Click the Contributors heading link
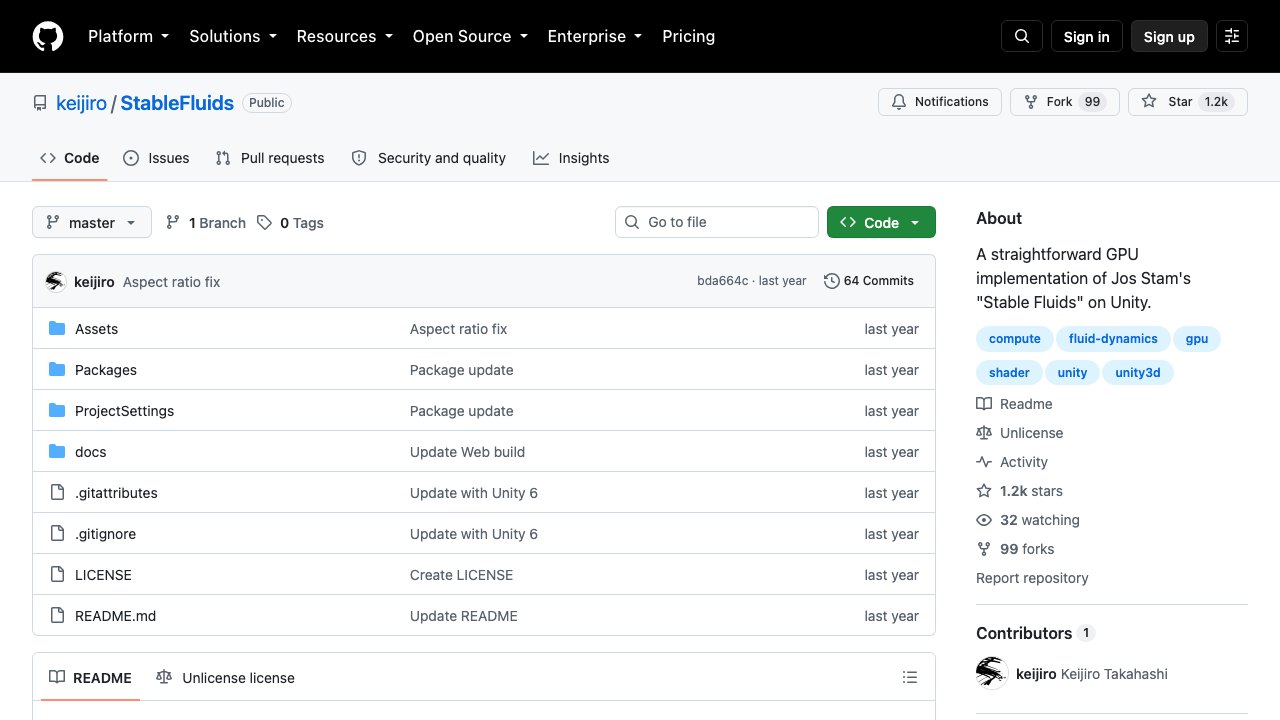 1035,633
